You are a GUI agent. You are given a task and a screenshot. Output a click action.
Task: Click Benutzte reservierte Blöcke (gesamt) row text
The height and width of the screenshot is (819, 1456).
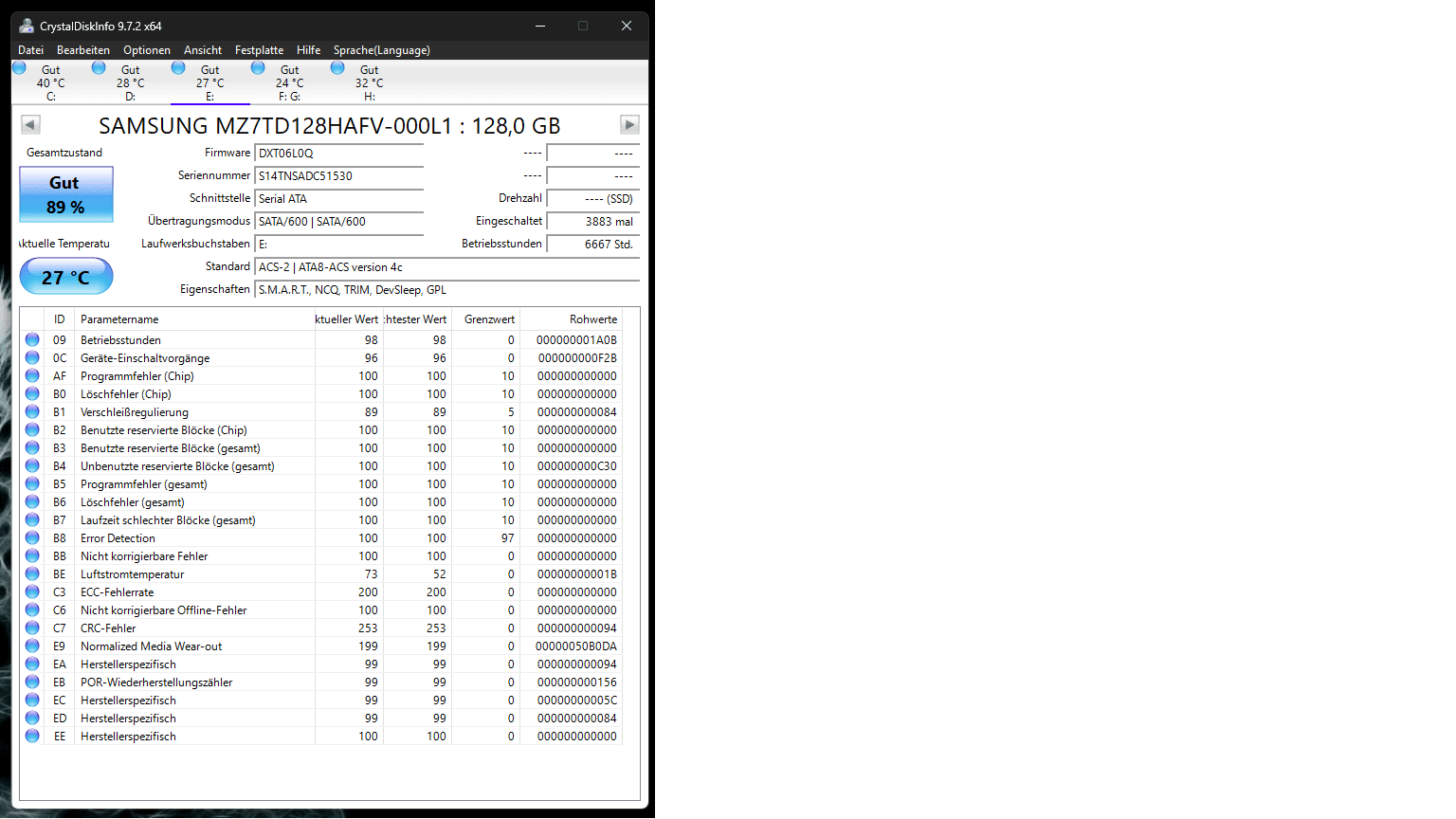point(171,448)
